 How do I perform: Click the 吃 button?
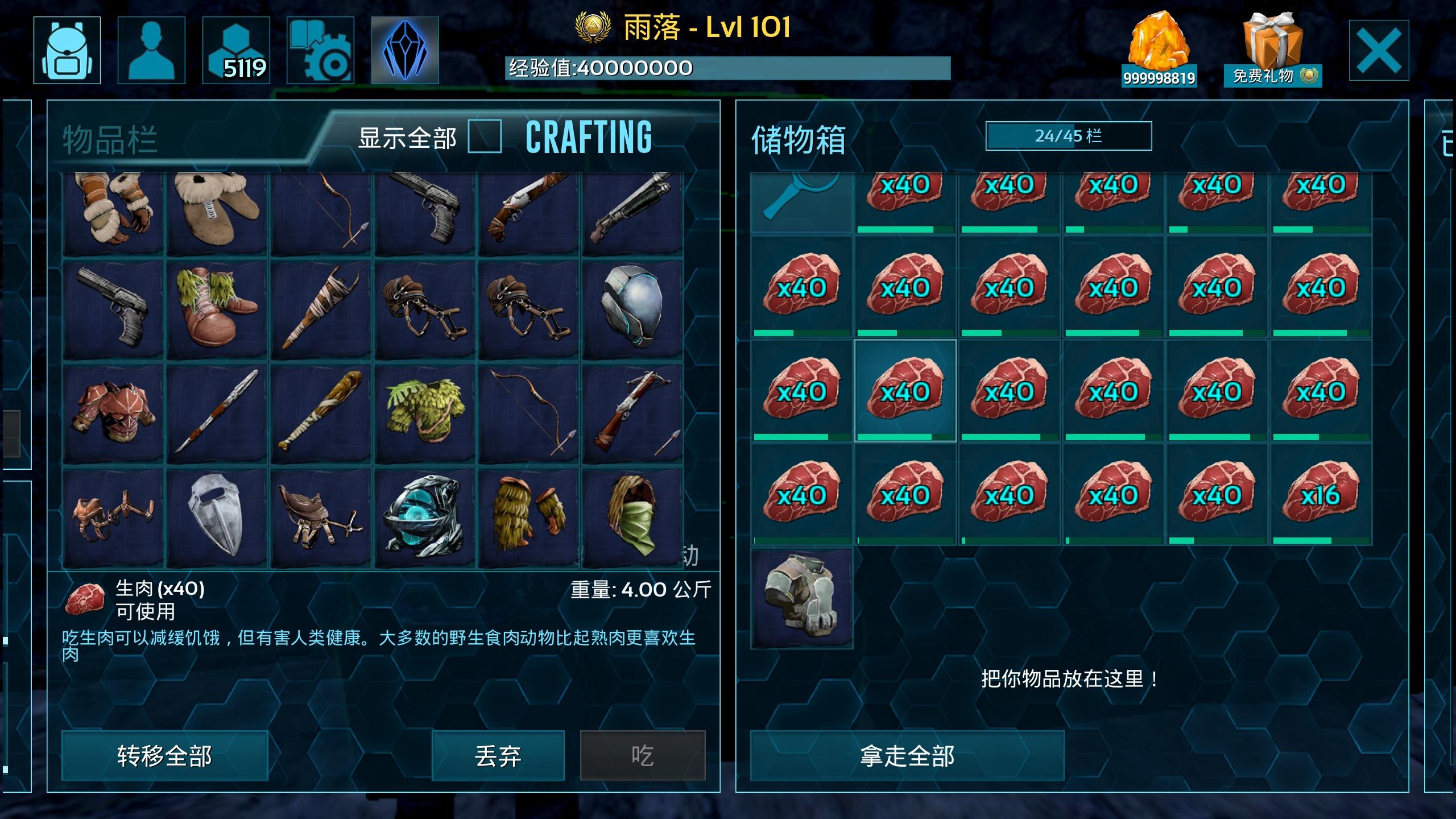tap(643, 756)
